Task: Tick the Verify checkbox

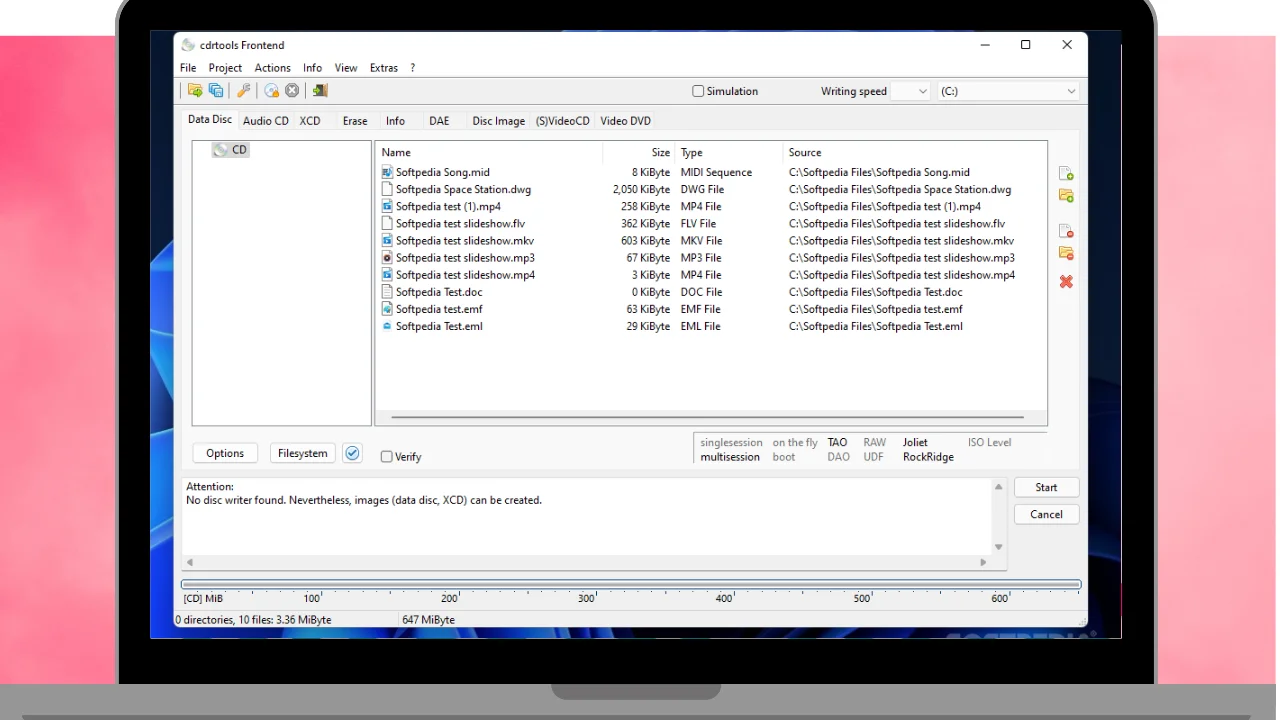Action: pyautogui.click(x=386, y=457)
